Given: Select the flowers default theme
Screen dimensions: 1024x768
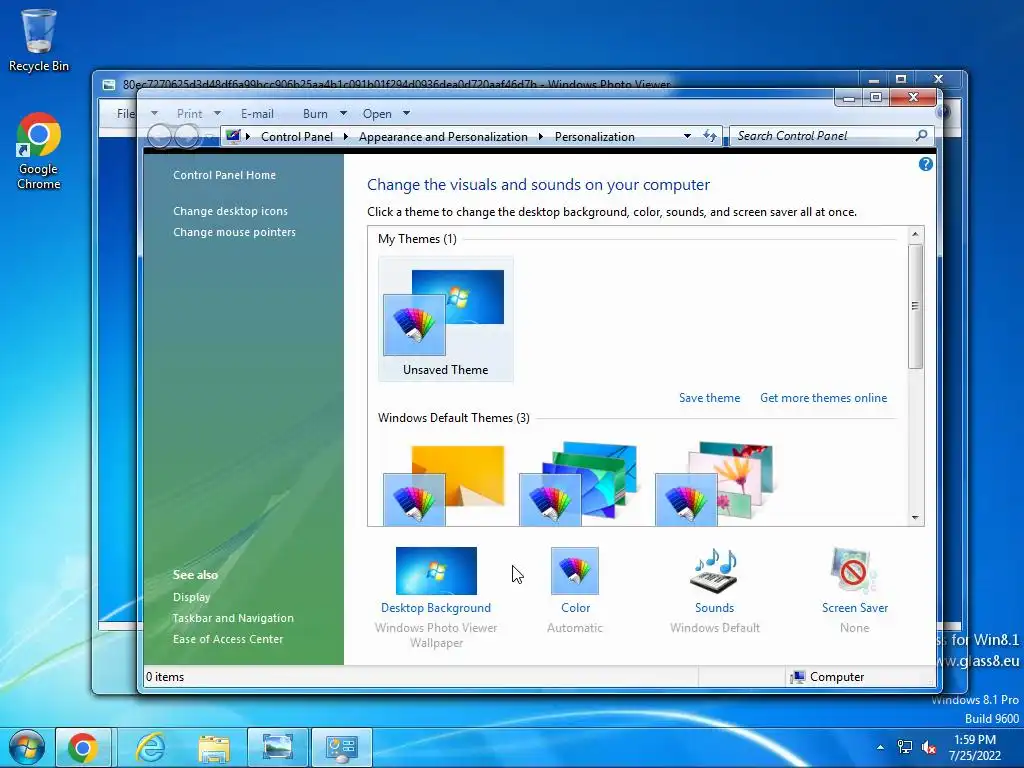Looking at the screenshot, I should (x=714, y=484).
